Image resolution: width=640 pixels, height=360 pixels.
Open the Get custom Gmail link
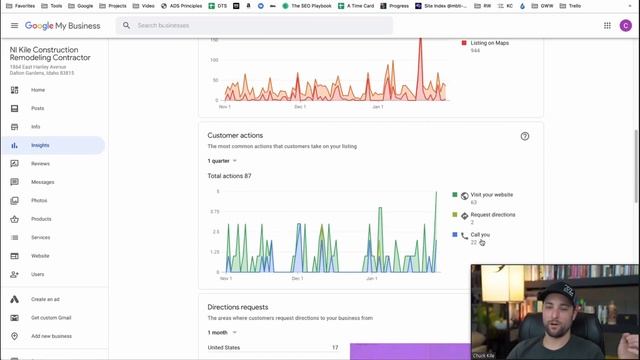[x=51, y=318]
